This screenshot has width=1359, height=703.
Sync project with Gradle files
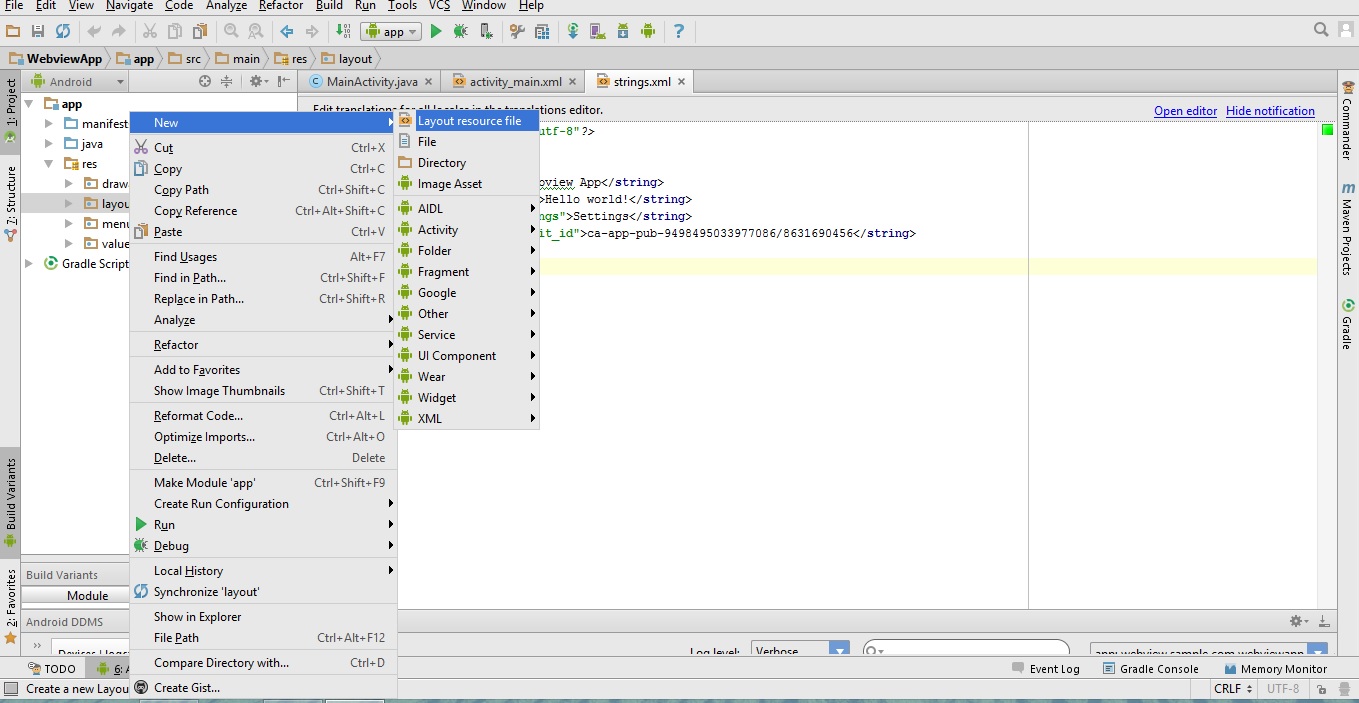click(572, 31)
